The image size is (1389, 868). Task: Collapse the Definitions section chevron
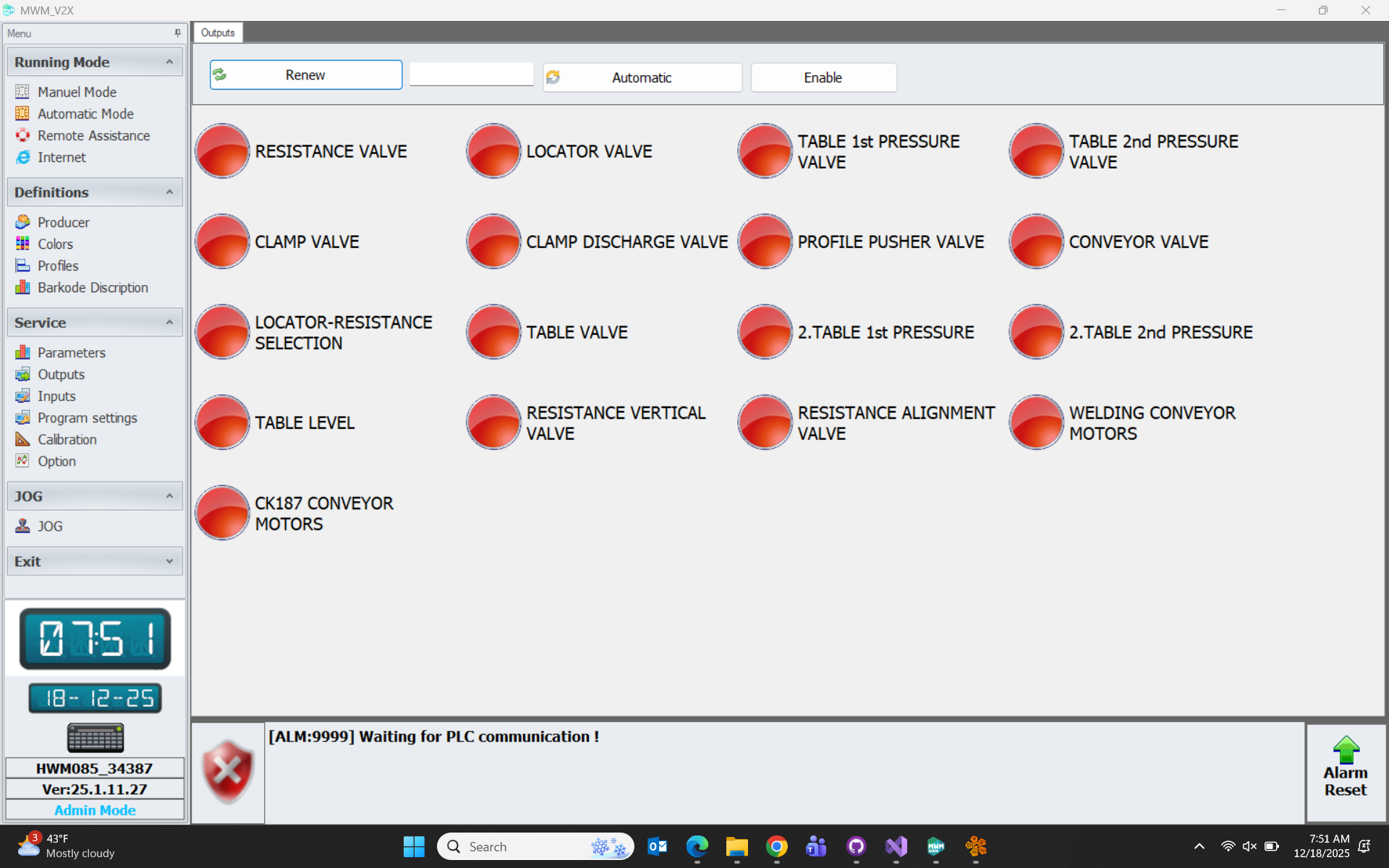pyautogui.click(x=169, y=192)
